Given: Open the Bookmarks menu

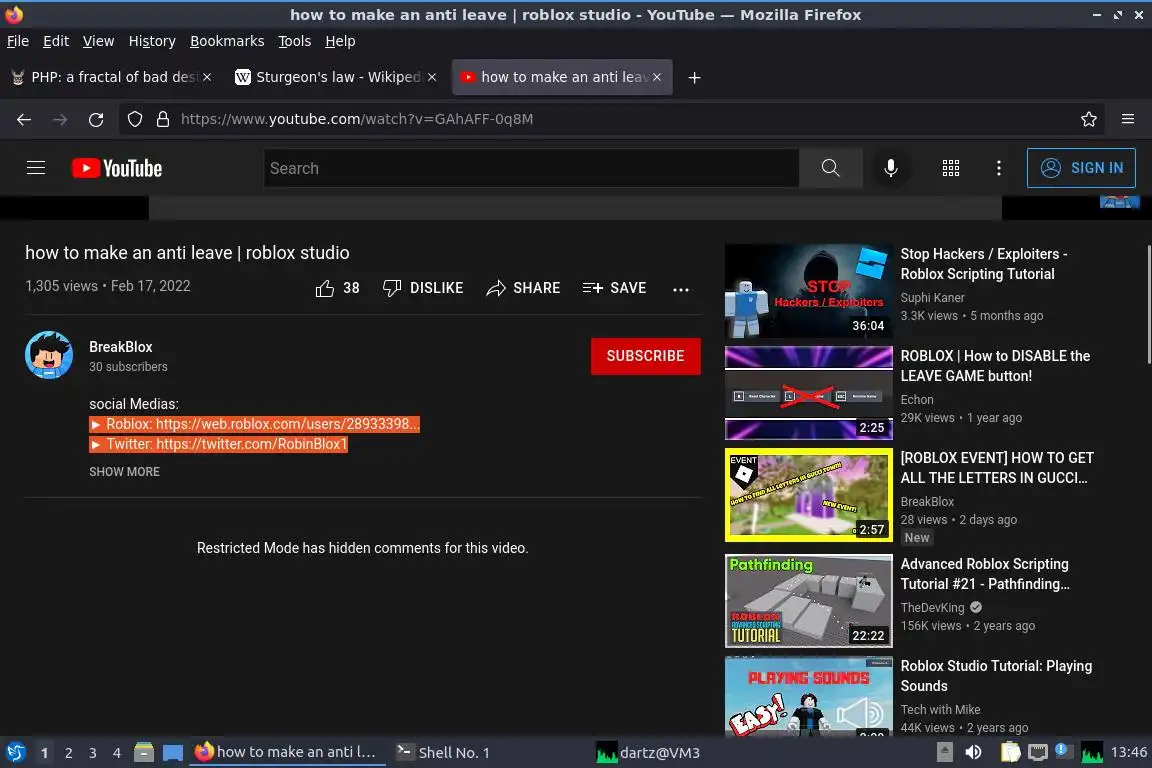Looking at the screenshot, I should point(227,41).
